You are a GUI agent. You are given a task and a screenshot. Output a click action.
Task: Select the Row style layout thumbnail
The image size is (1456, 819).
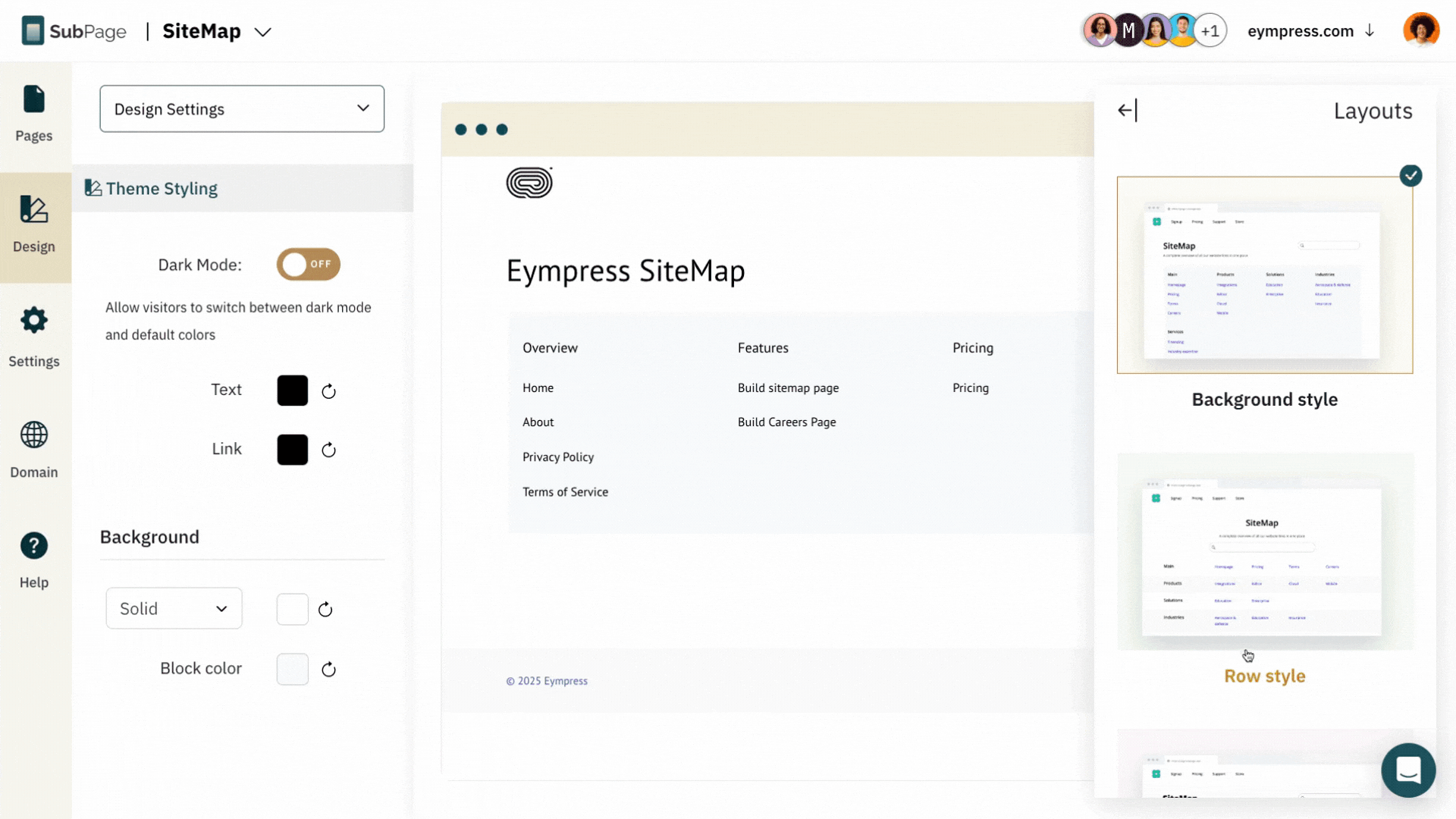[1265, 551]
